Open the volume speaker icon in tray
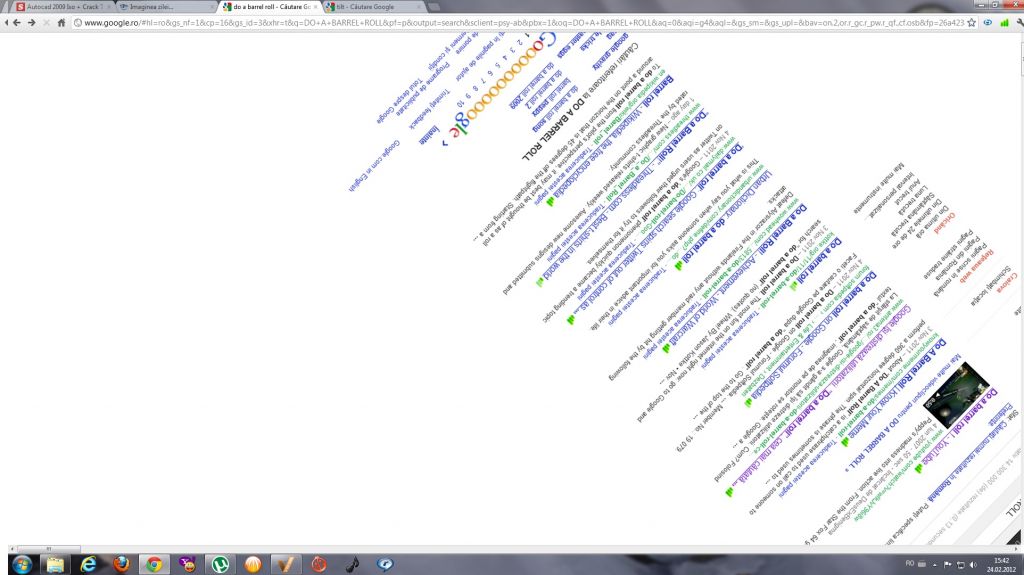 [973, 565]
